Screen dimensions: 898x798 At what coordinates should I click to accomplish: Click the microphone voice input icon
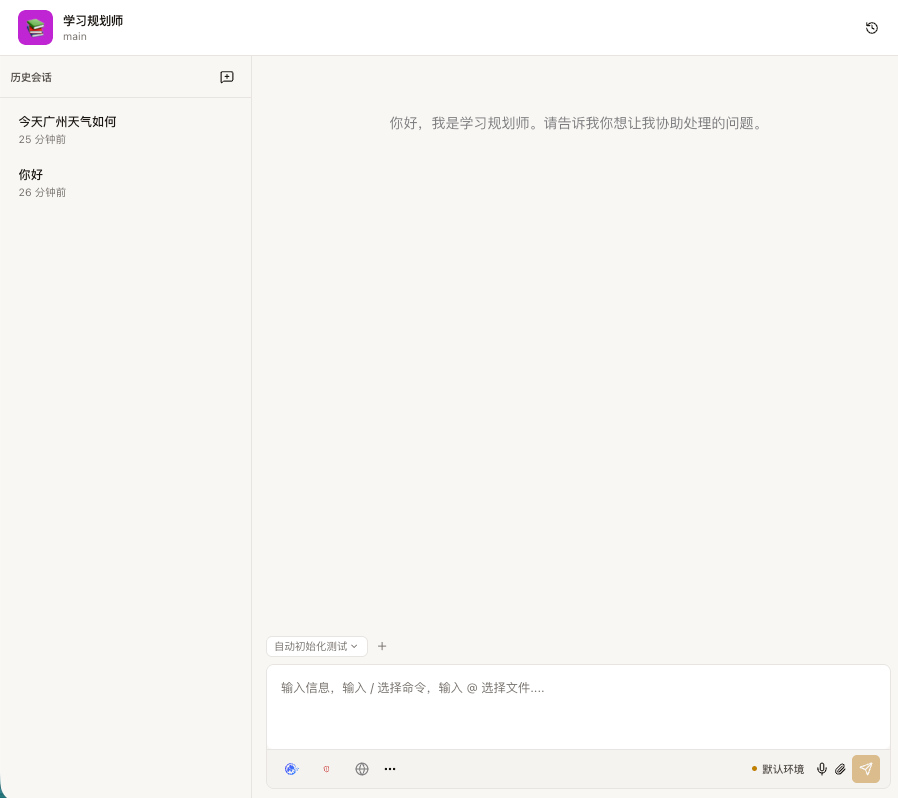822,769
